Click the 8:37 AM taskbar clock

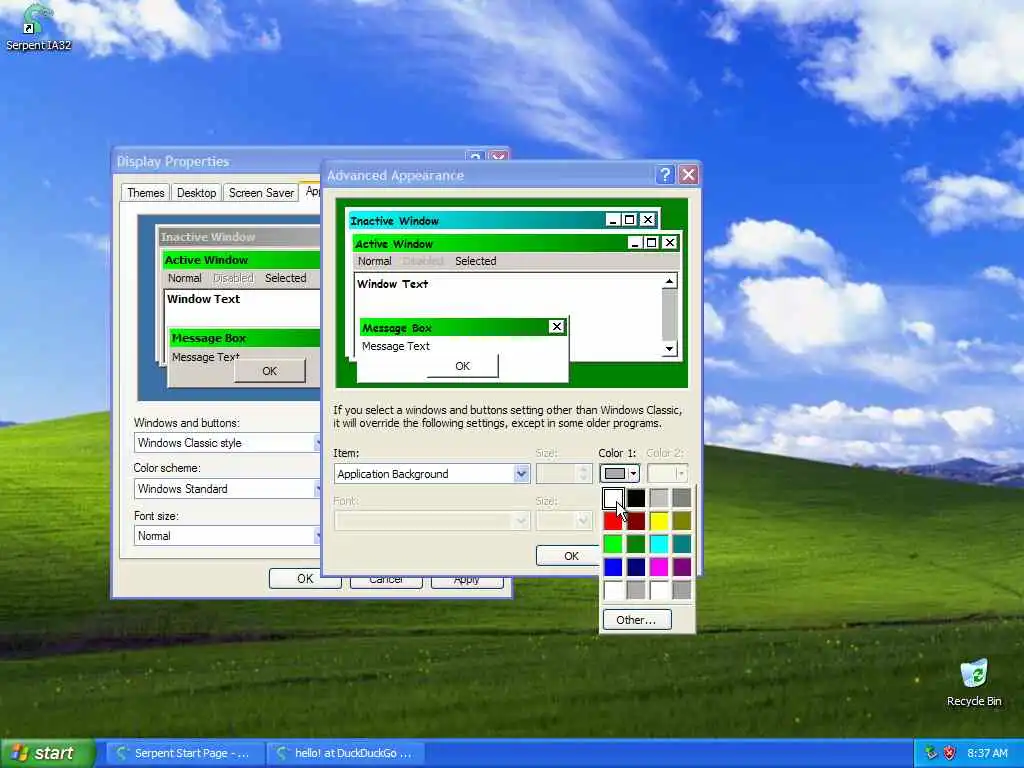[x=987, y=753]
